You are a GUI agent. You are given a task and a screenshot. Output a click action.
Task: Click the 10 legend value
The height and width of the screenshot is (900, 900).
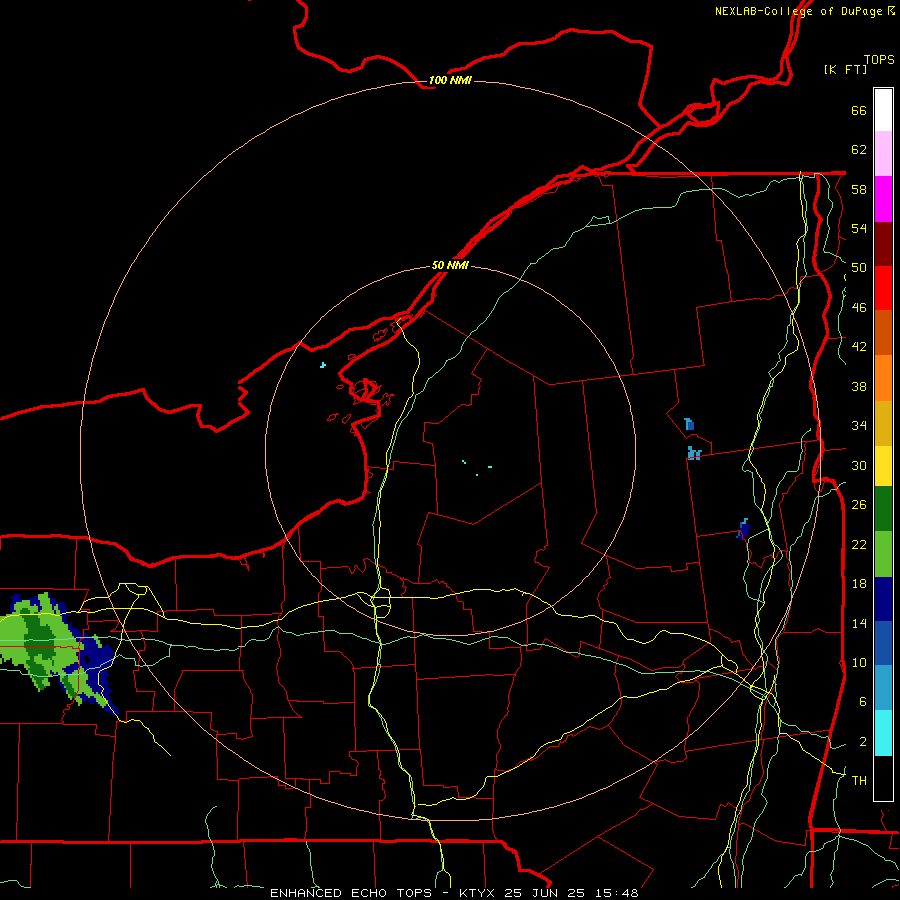[859, 662]
